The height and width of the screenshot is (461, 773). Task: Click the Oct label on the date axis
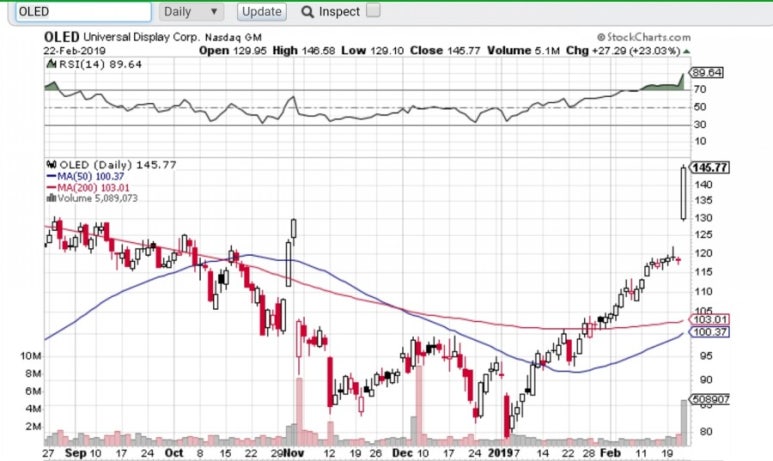coord(174,453)
